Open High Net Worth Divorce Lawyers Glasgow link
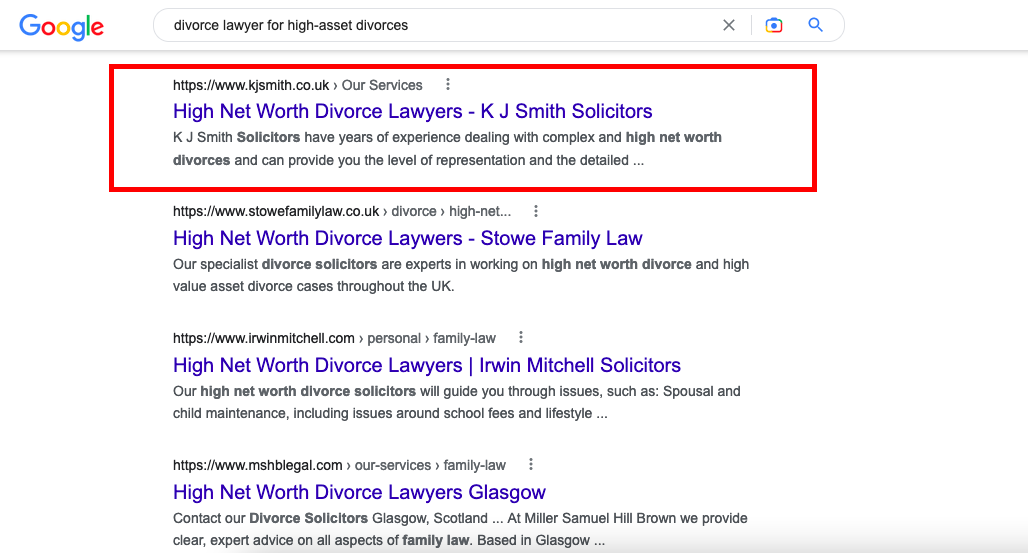This screenshot has width=1028, height=553. (x=359, y=492)
